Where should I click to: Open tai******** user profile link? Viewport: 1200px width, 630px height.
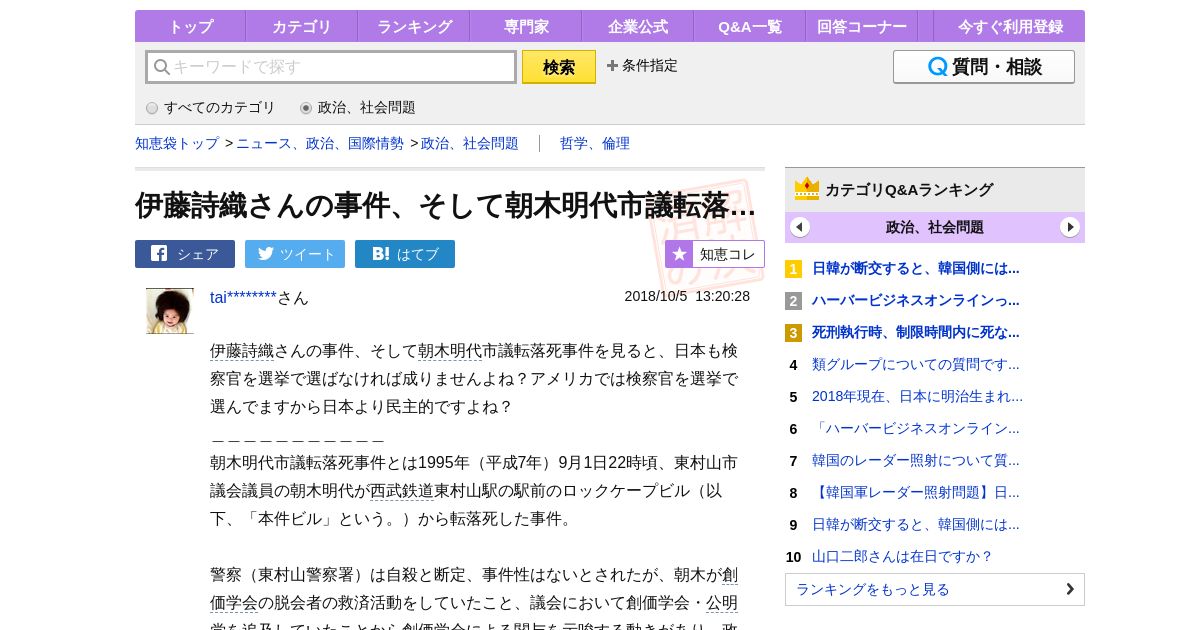243,297
